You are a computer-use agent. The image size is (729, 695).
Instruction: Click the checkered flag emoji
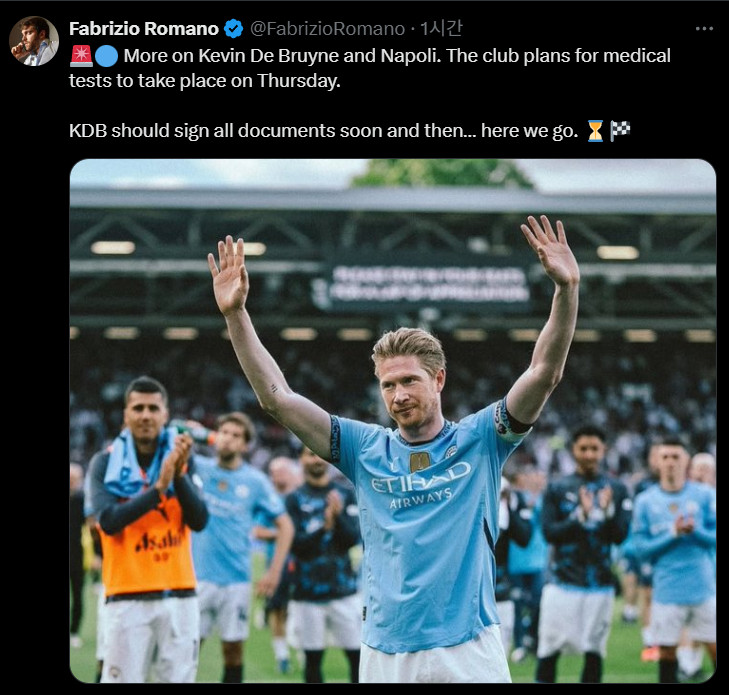tap(620, 131)
